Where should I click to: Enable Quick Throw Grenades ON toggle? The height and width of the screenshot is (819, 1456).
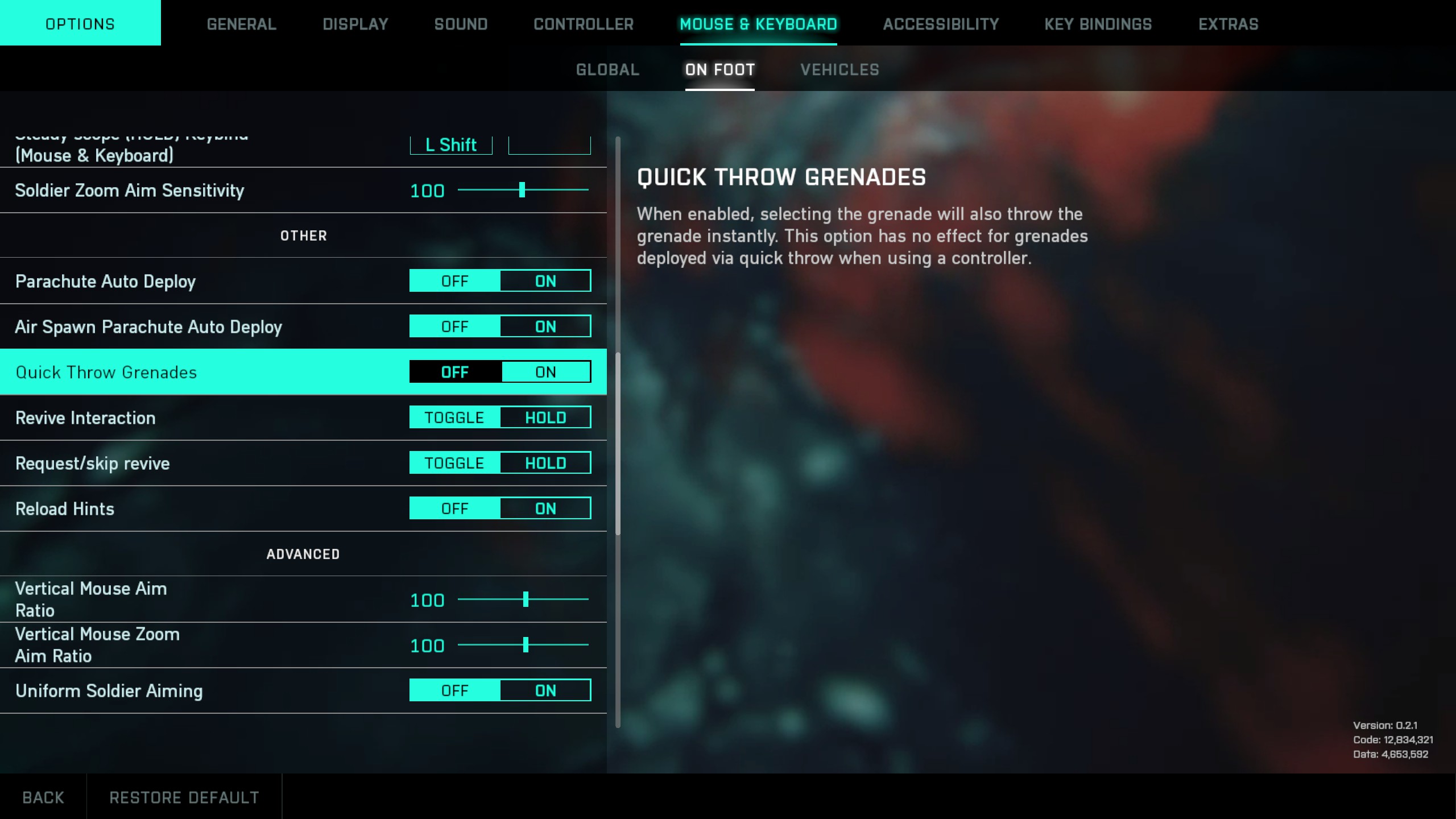[545, 372]
